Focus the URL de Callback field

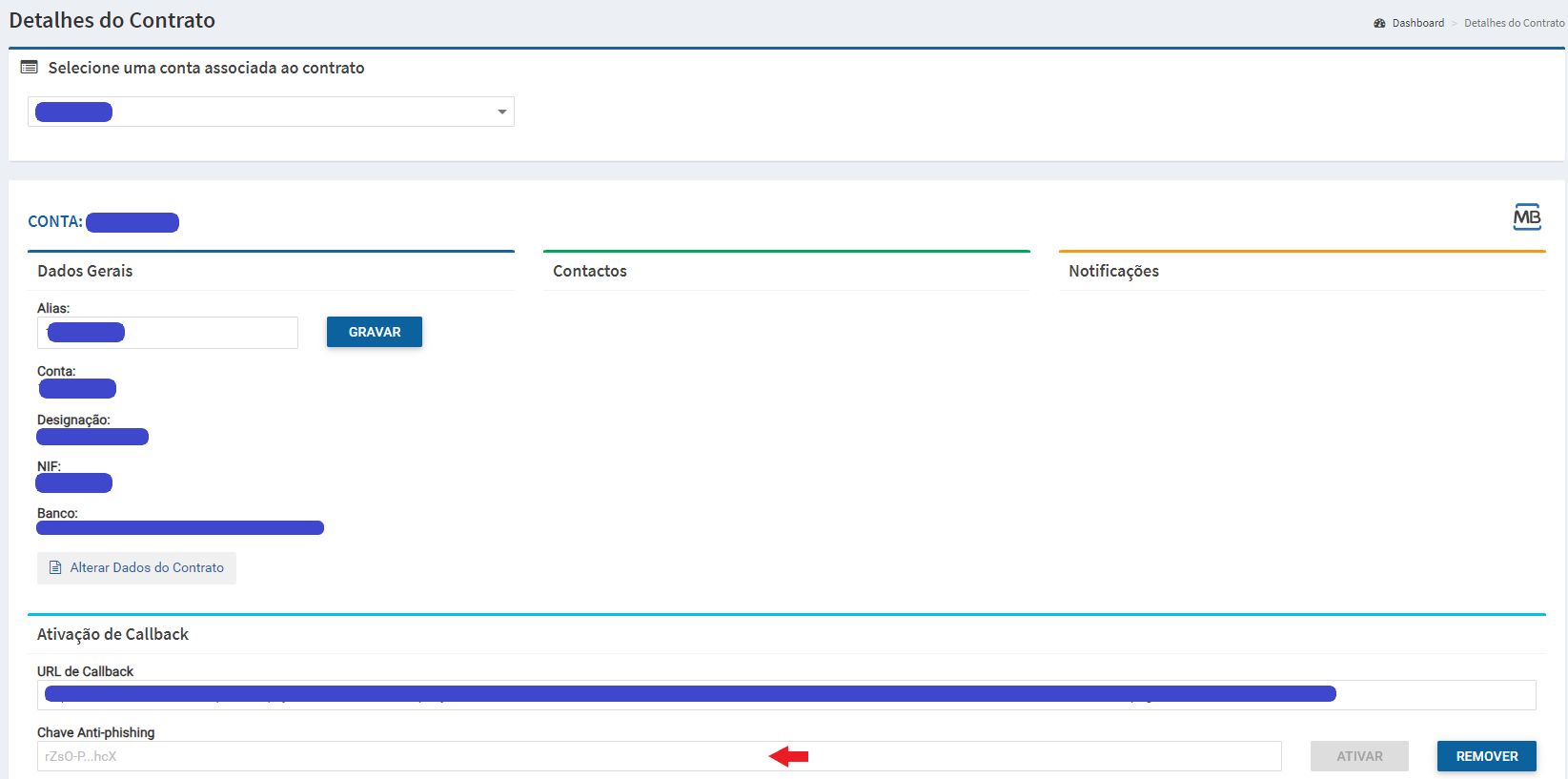786,695
